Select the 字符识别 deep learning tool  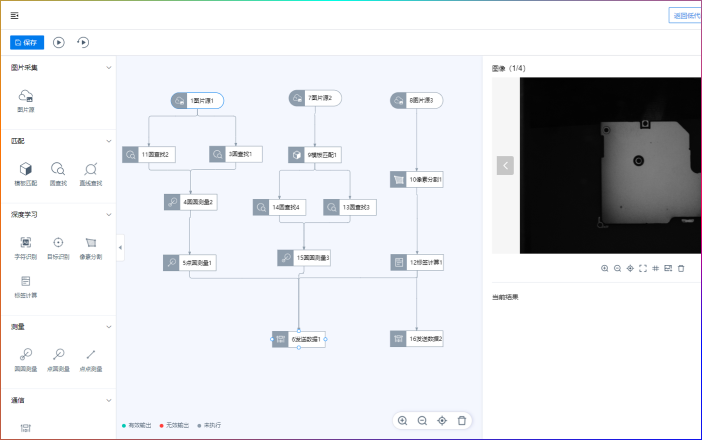26,245
